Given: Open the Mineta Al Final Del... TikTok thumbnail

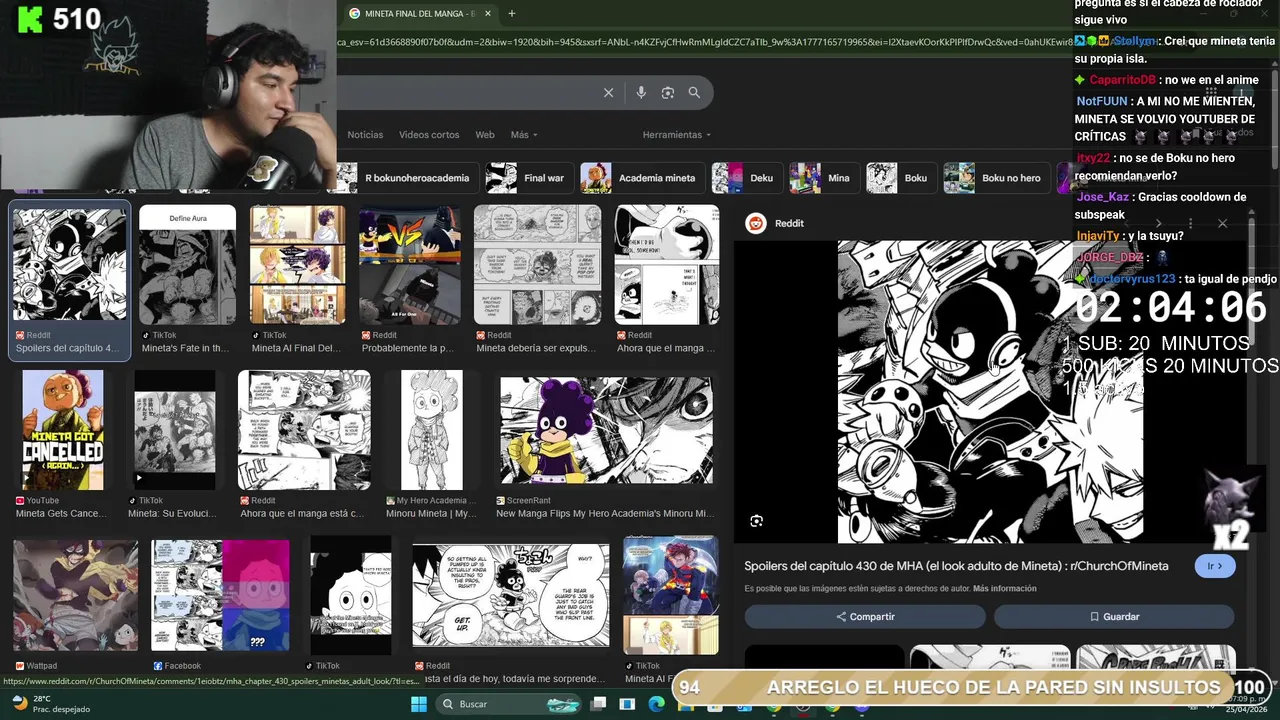Looking at the screenshot, I should [x=298, y=265].
